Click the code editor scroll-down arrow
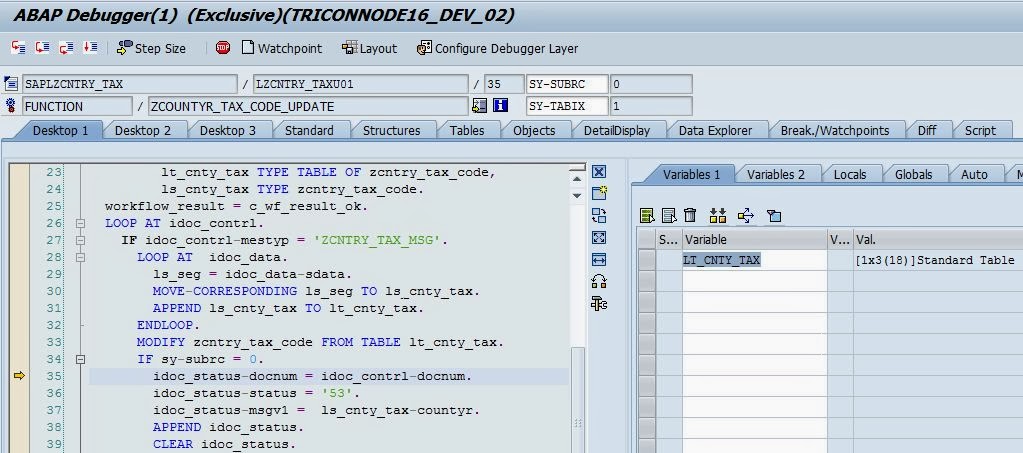 tap(577, 195)
